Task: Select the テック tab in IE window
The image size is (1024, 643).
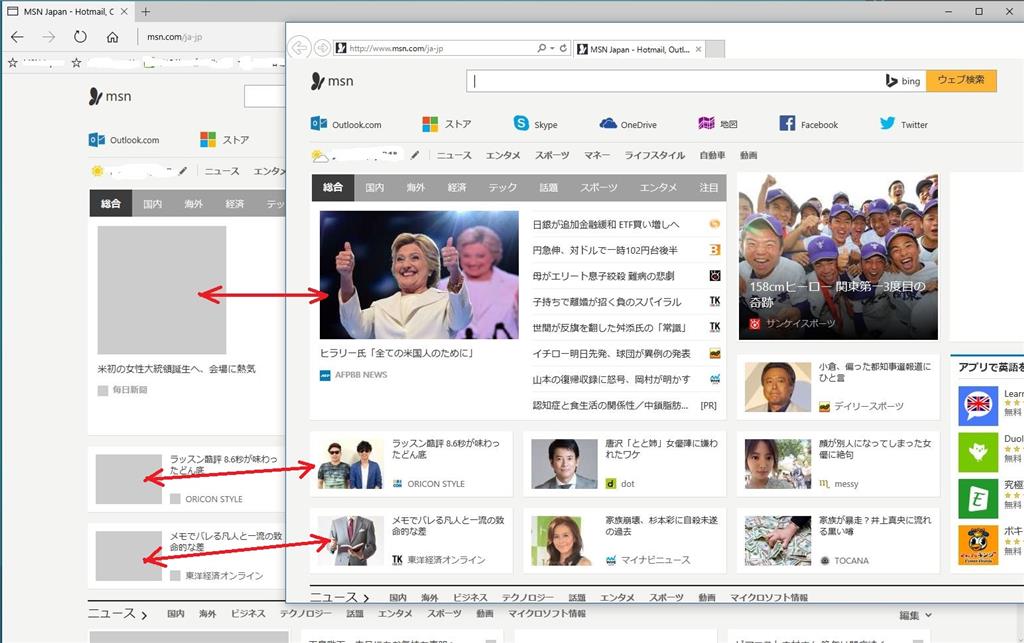Action: (x=503, y=187)
